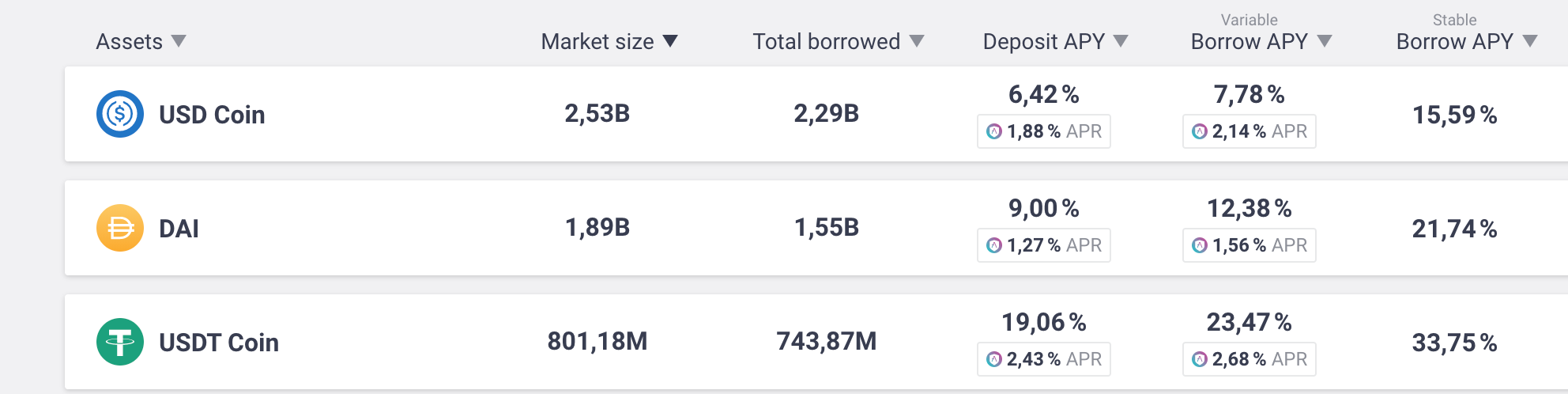Click the USD Coin asset icon
The image size is (1568, 394).
(120, 114)
